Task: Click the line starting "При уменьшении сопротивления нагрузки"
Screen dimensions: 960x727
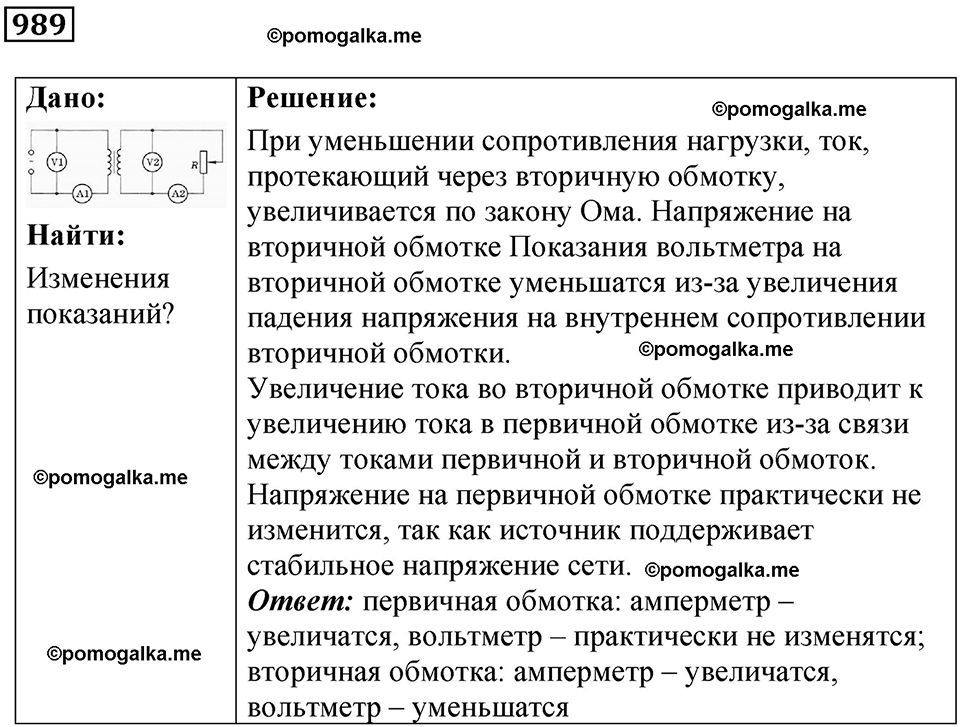Action: click(x=558, y=142)
